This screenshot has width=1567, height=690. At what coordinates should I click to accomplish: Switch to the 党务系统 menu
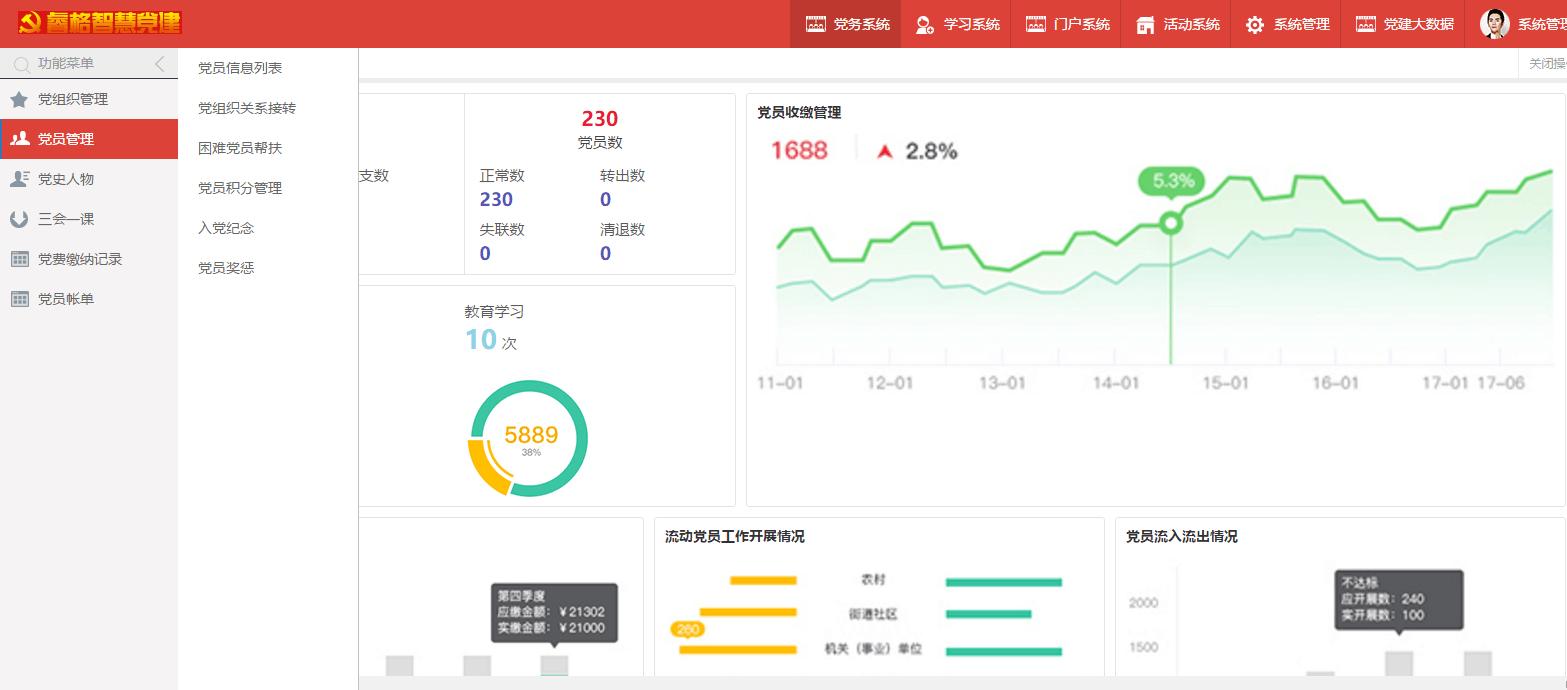[845, 24]
